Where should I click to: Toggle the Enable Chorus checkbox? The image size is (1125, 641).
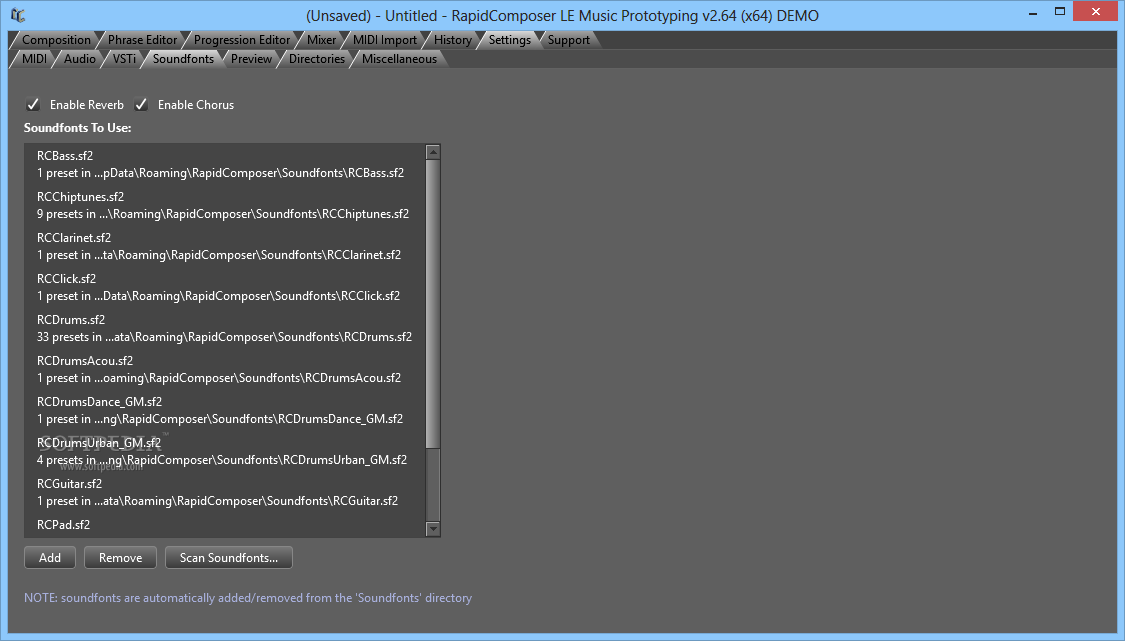[x=141, y=105]
